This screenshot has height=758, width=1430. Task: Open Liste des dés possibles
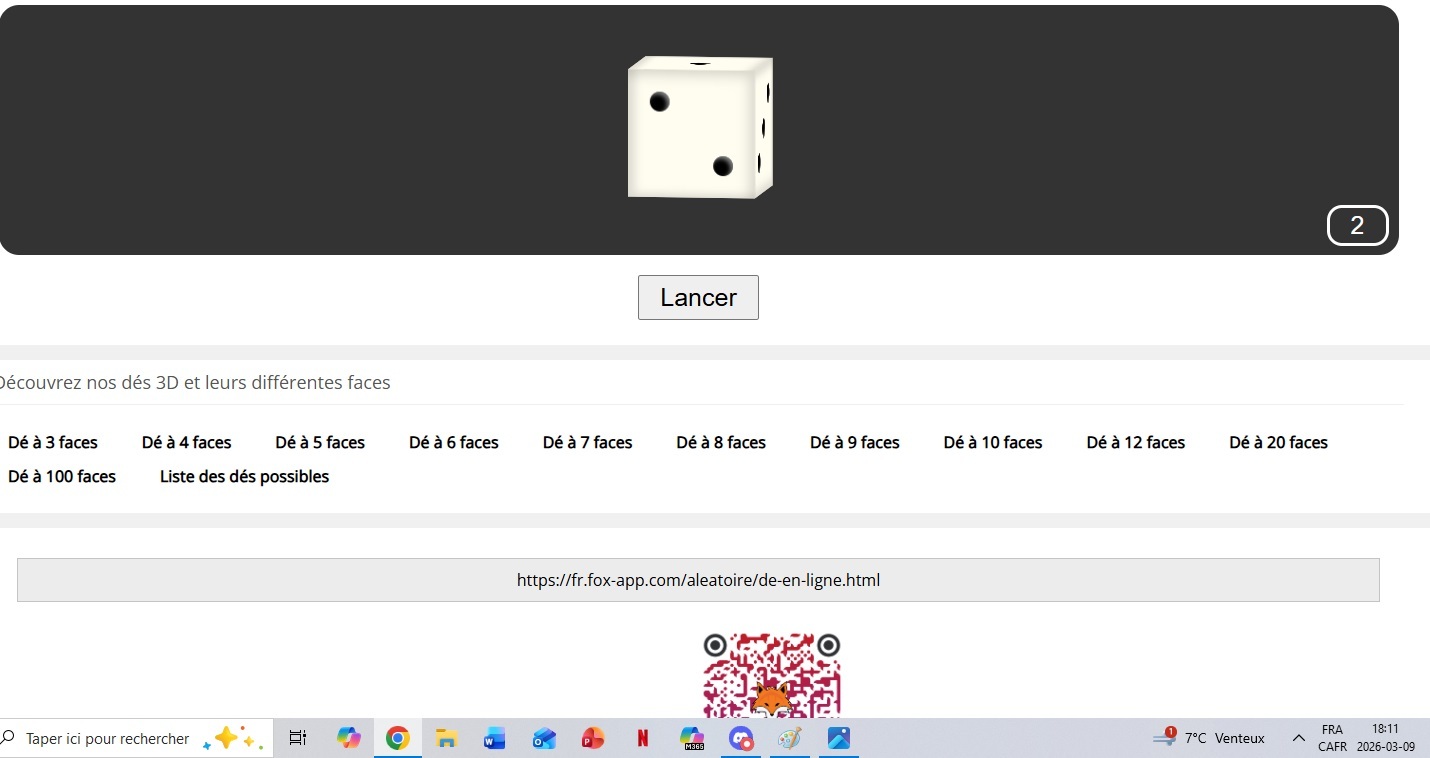[245, 476]
